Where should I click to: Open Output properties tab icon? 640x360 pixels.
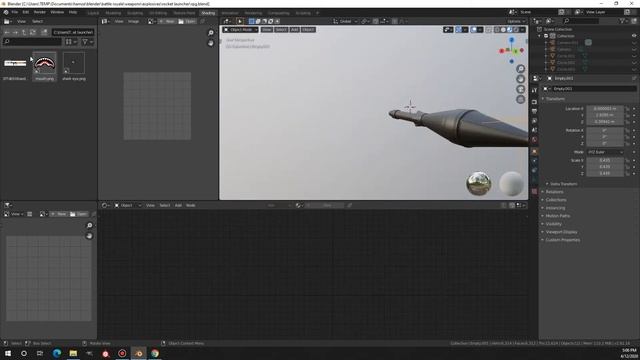[x=534, y=111]
